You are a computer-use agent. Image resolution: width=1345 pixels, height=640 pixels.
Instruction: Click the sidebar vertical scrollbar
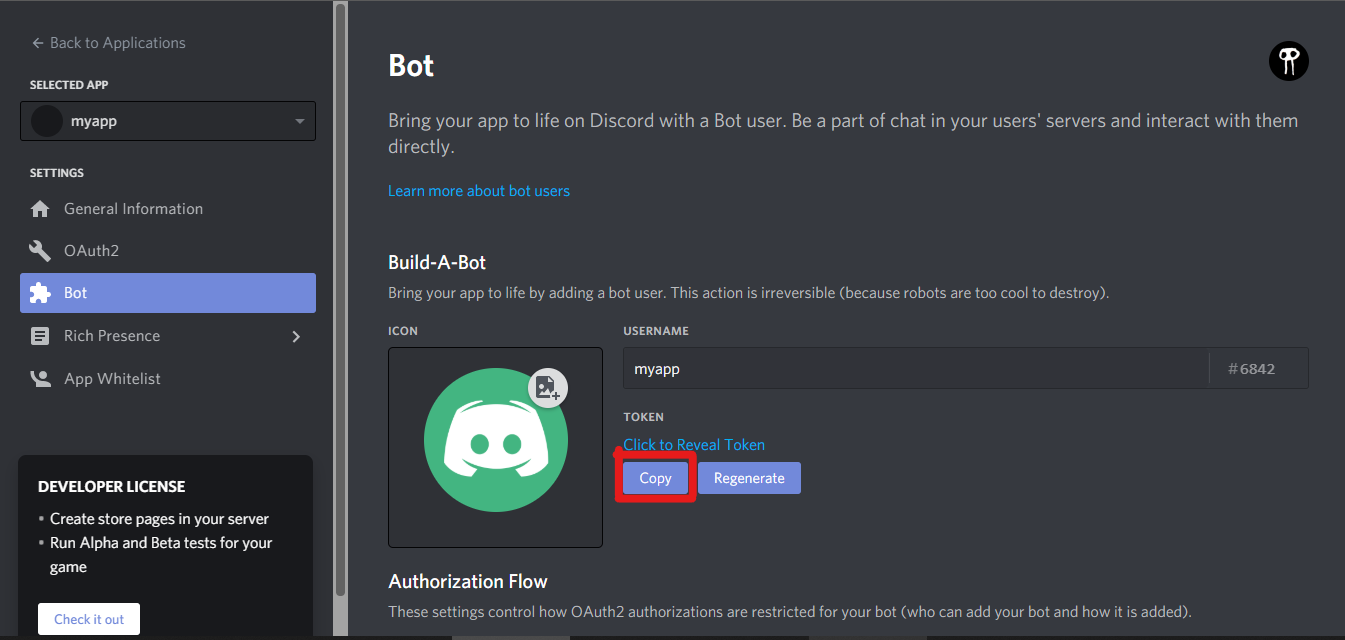pos(341,300)
